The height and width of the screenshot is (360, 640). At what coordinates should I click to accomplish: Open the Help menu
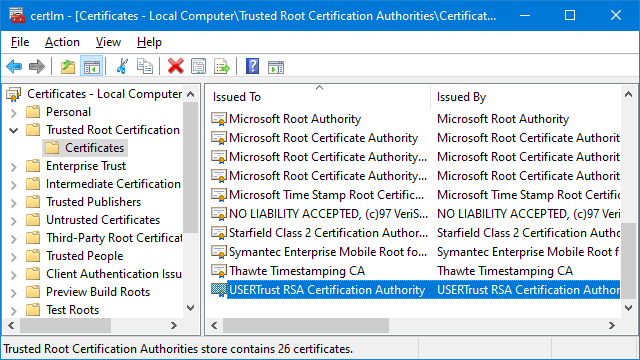[x=149, y=42]
